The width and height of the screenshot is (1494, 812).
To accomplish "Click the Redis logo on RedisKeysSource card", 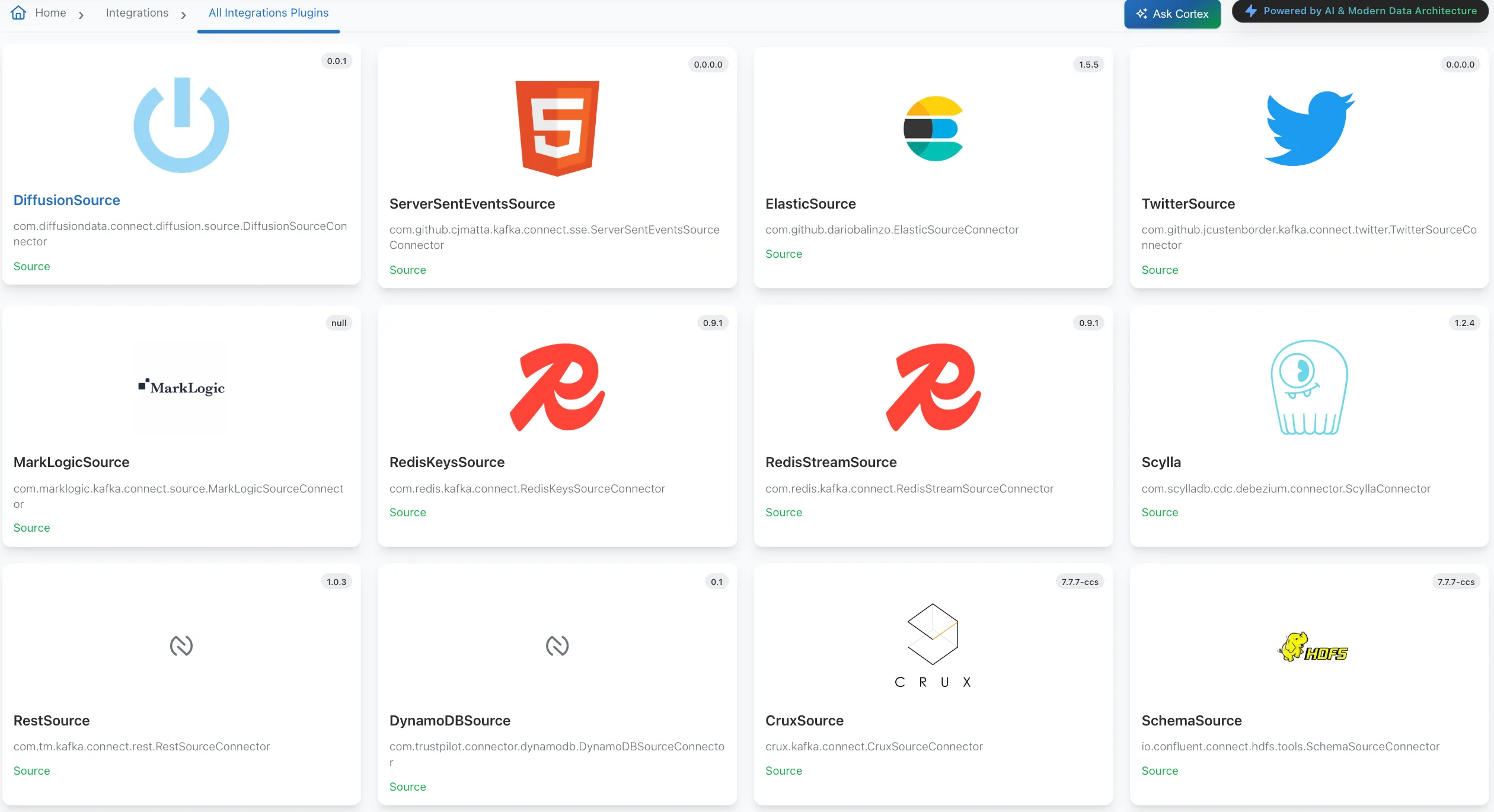I will pos(557,387).
